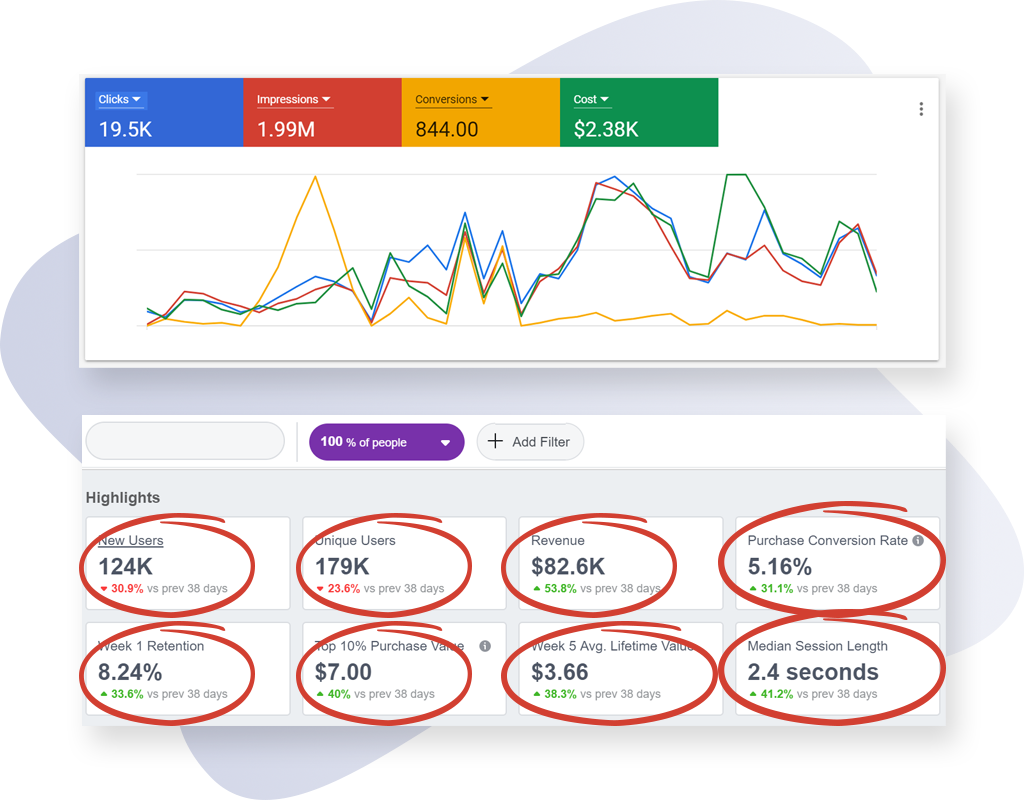The height and width of the screenshot is (800, 1025).
Task: Open the three-dot chart options menu
Action: 921,109
